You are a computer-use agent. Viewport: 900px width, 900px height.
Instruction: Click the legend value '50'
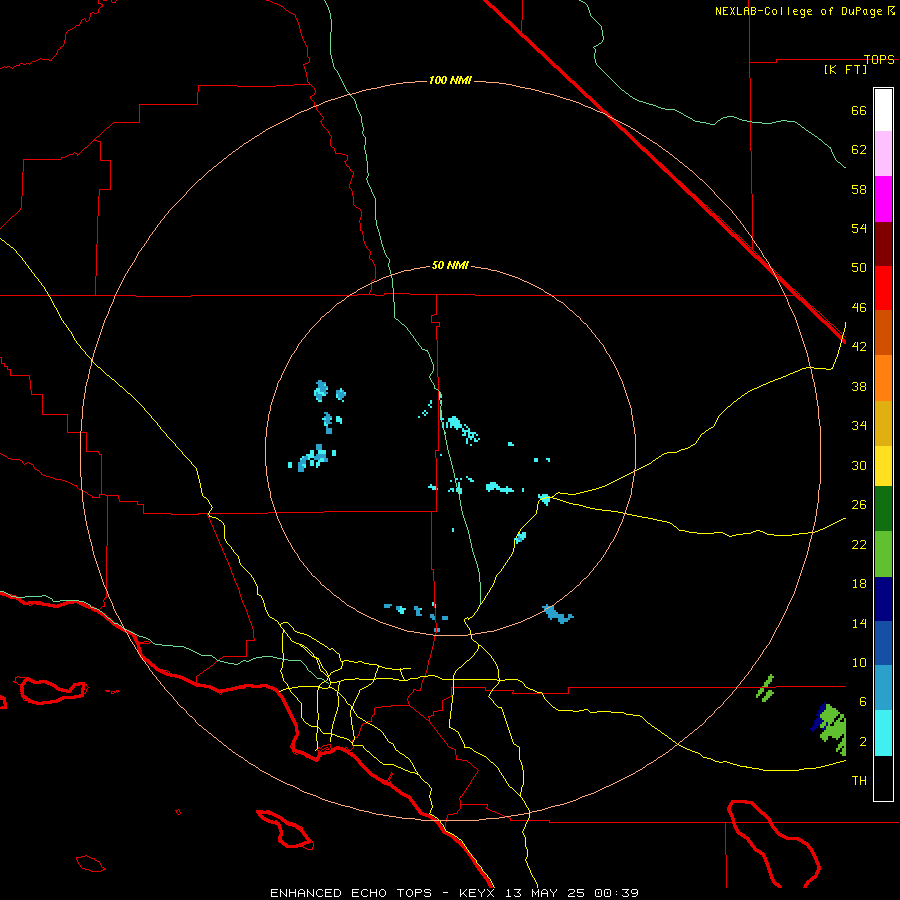tap(859, 267)
